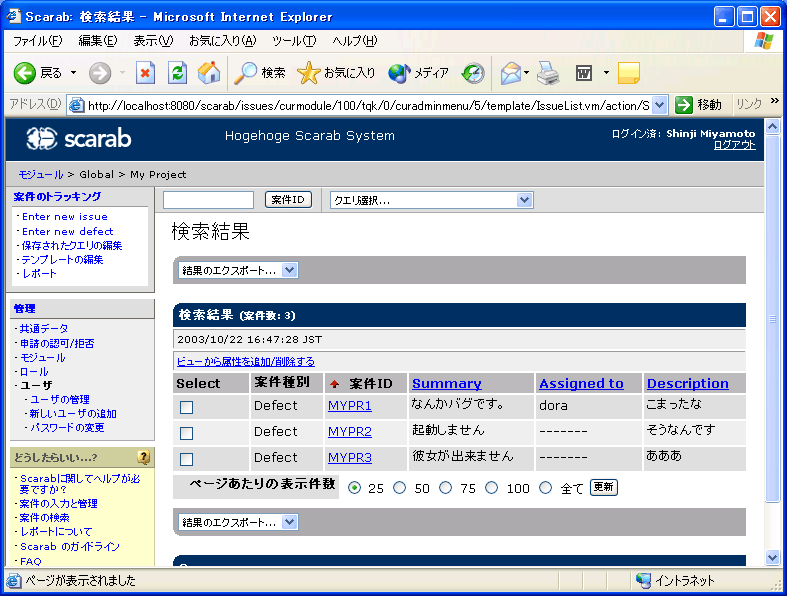Click the ログアウト logout link
This screenshot has width=787, height=596.
point(734,145)
